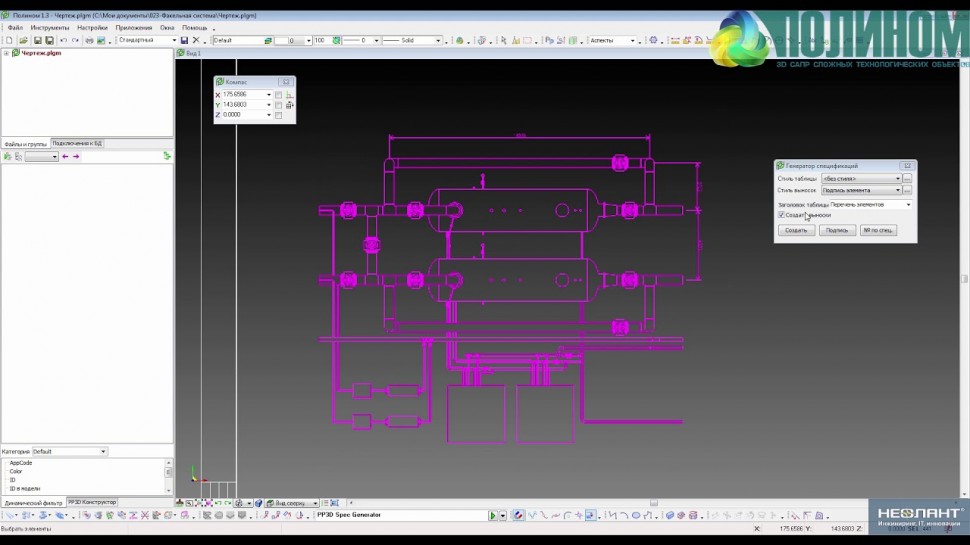This screenshot has height=545, width=970.
Task: Switch to the PP3D Конструктор tab
Action: 92,502
